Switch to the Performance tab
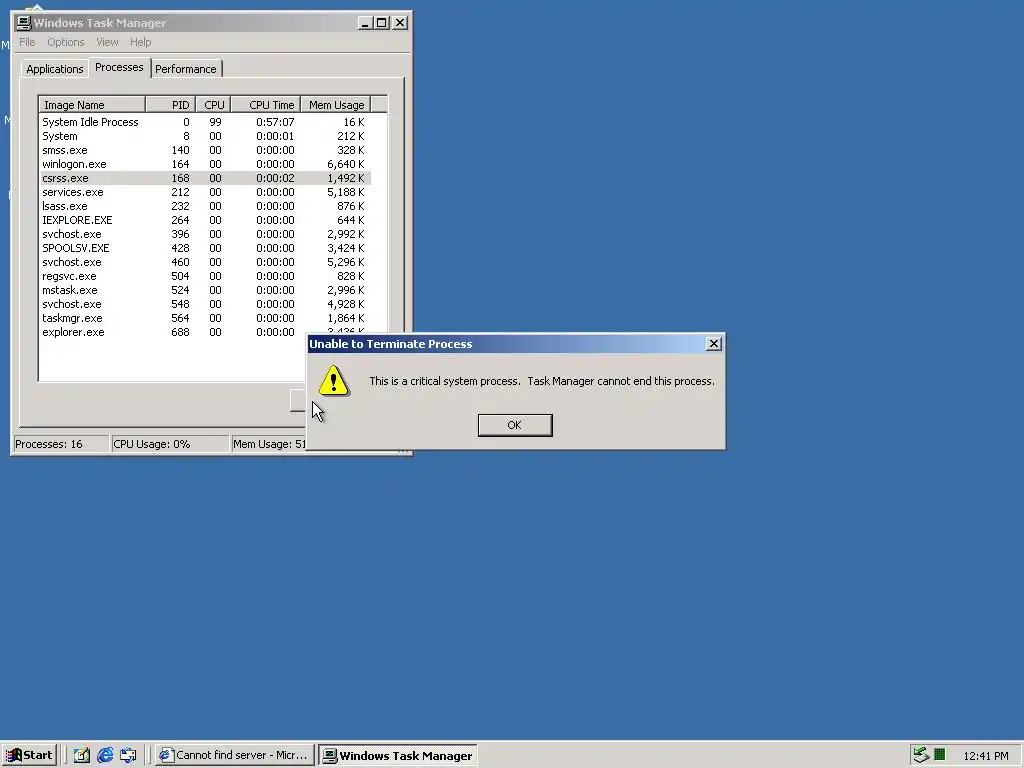The height and width of the screenshot is (768, 1024). click(x=185, y=69)
